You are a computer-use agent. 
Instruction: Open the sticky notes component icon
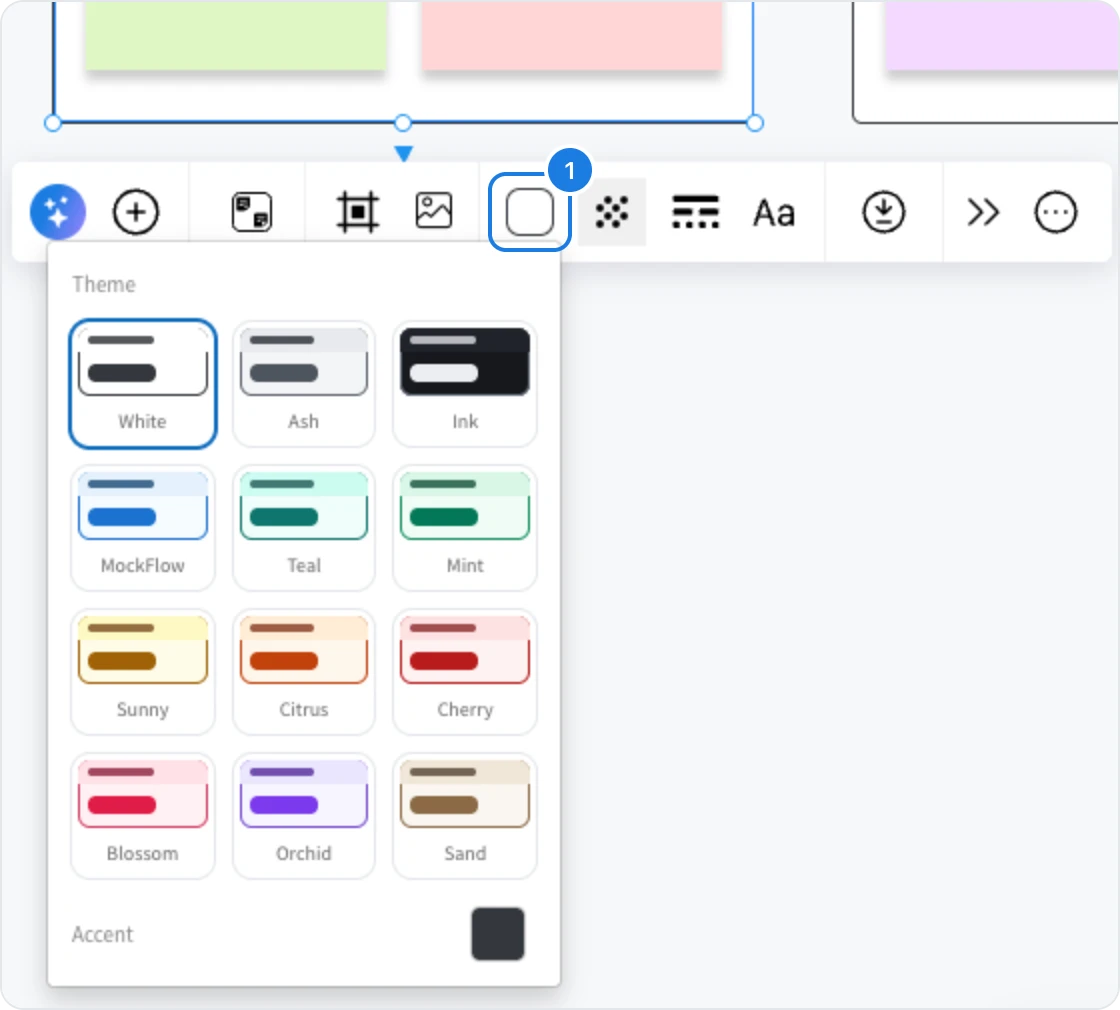[252, 212]
